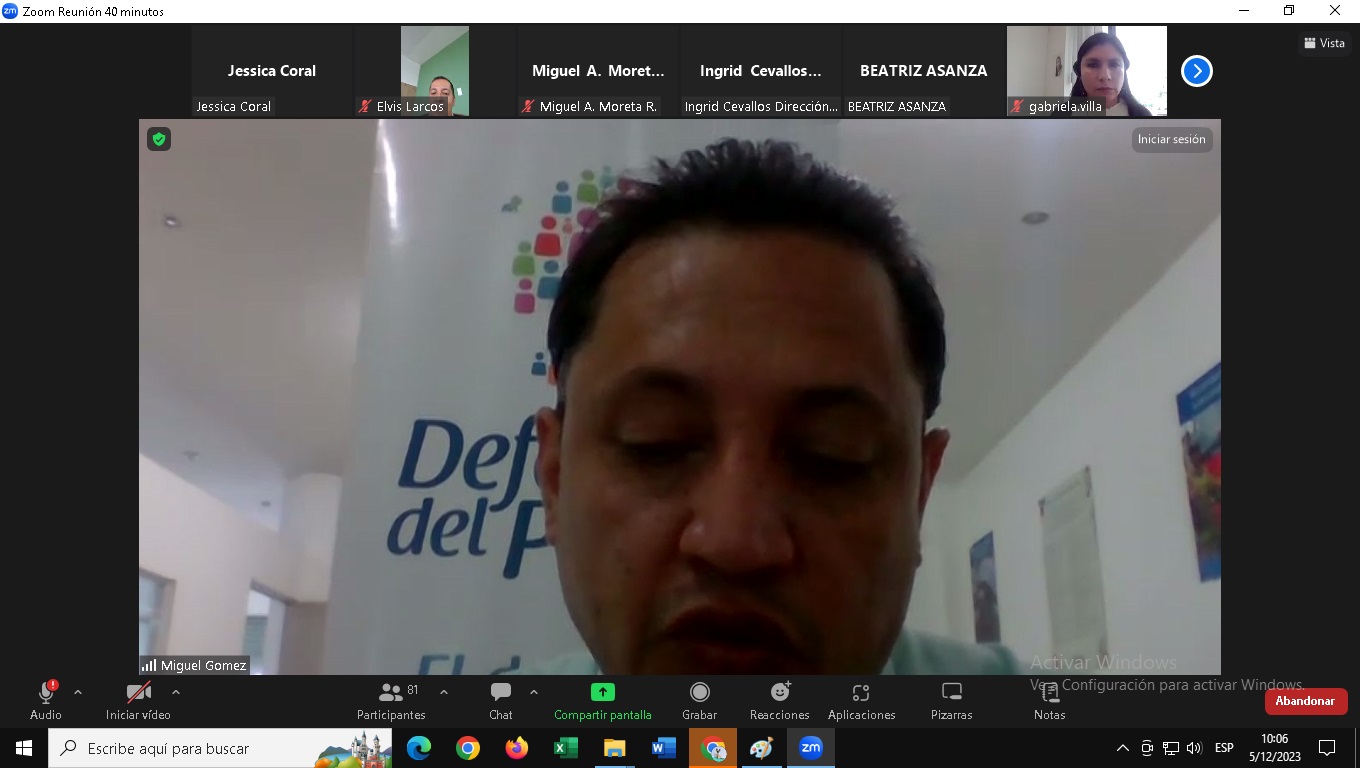Open Aplicaciones in the Zoom toolbar
1360x768 pixels.
tap(861, 700)
